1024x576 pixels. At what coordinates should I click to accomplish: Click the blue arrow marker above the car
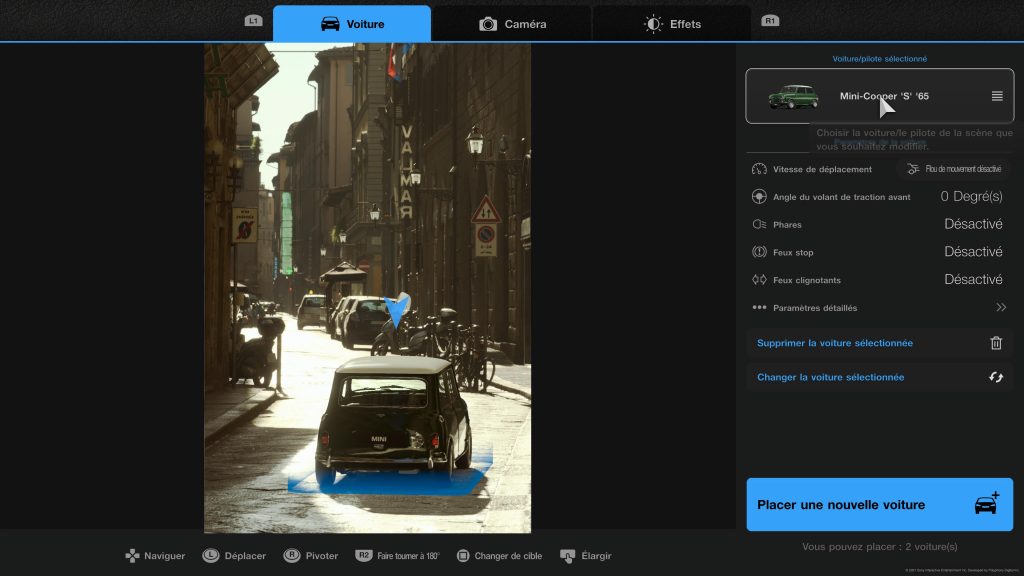(x=397, y=311)
